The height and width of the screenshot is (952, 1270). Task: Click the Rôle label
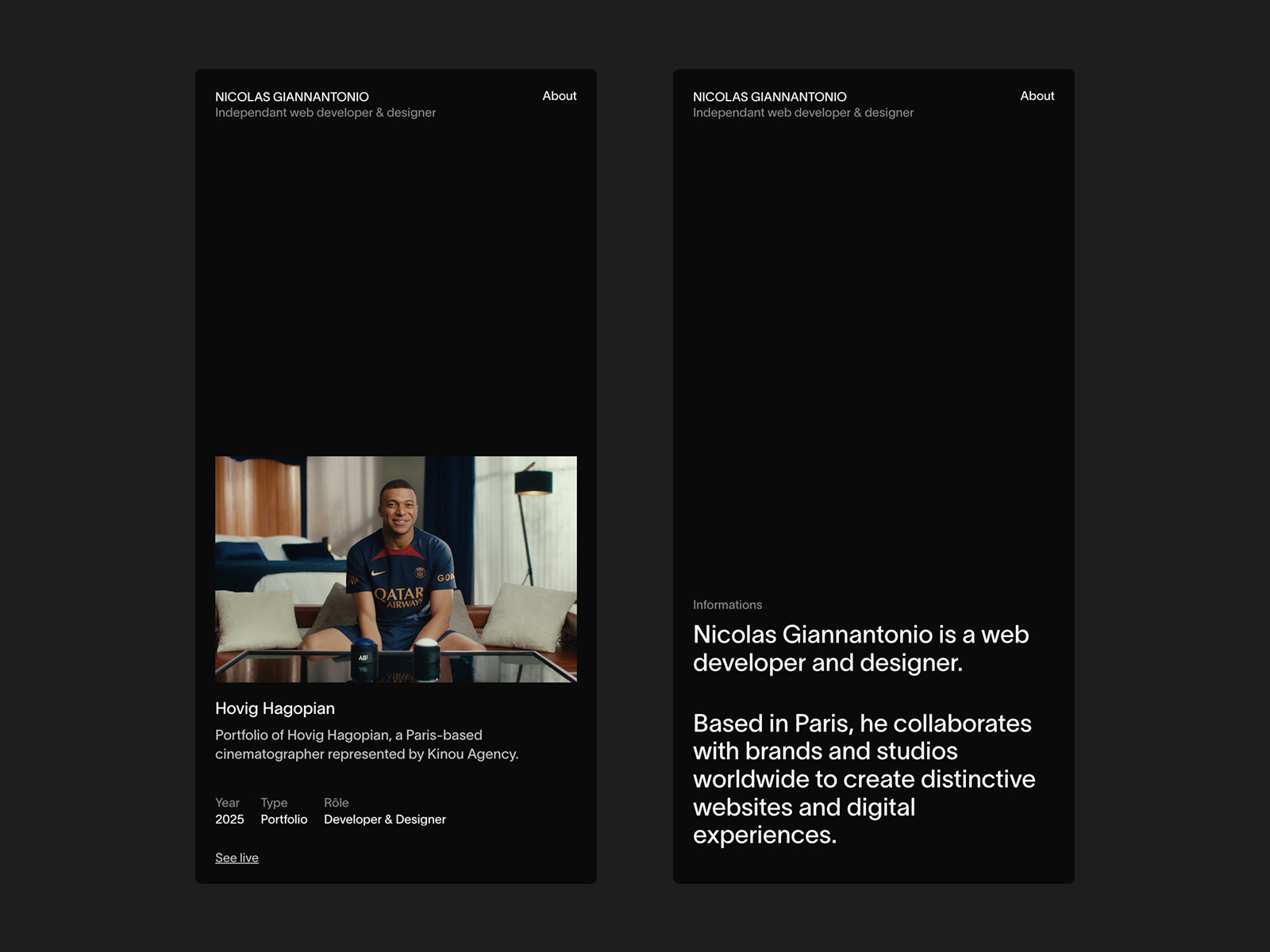[x=337, y=803]
